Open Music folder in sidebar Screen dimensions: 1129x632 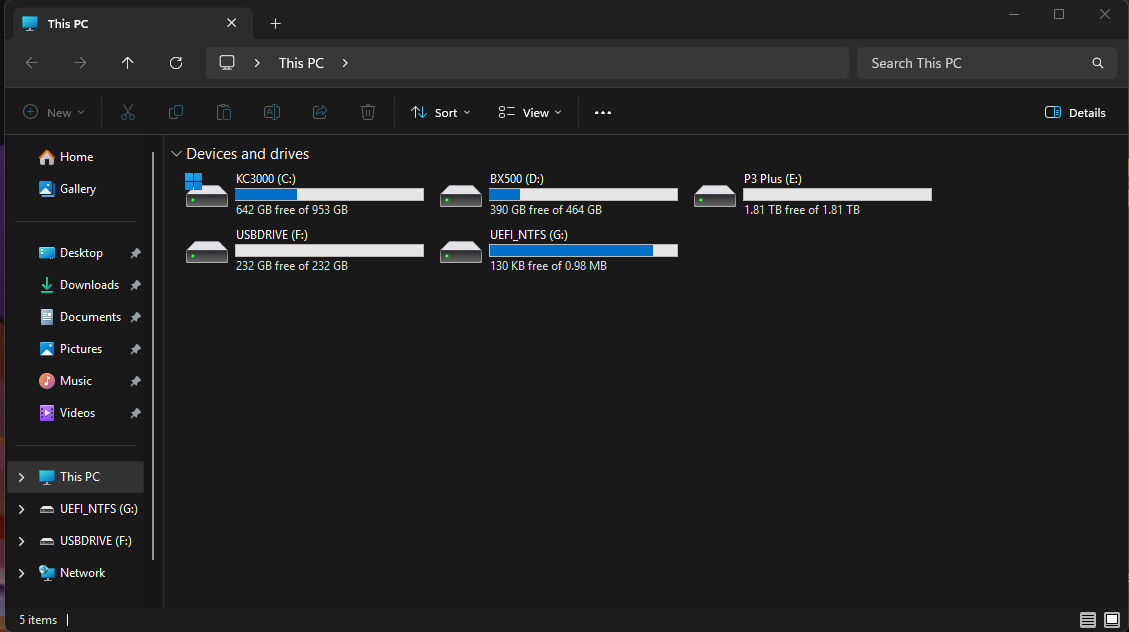76,381
